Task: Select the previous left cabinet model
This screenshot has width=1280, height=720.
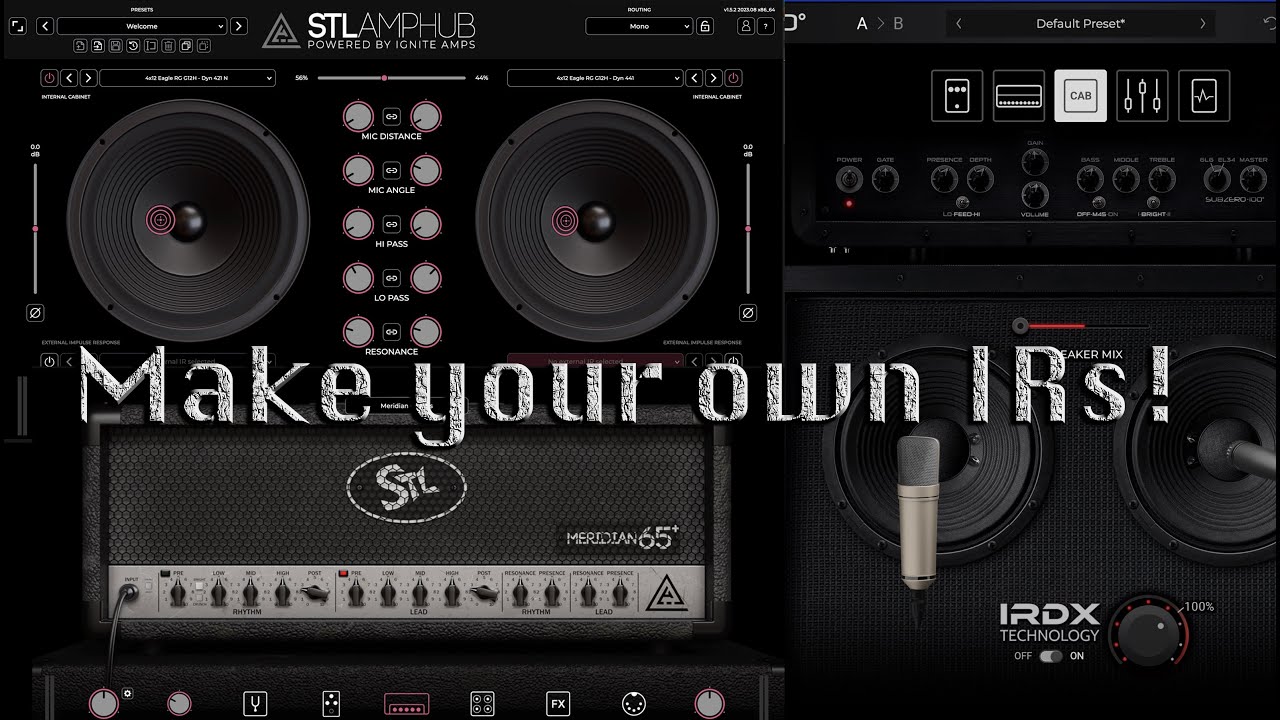Action: click(68, 77)
